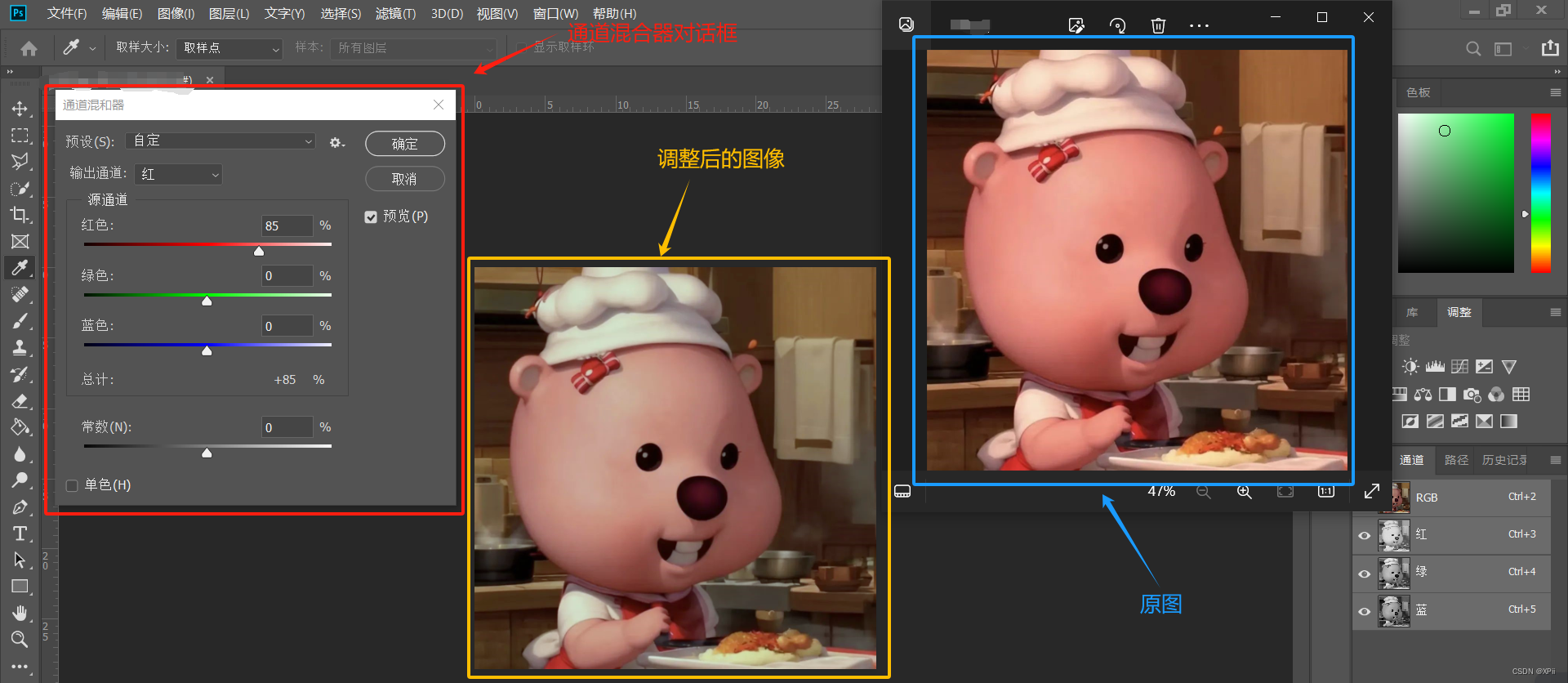The image size is (1568, 683).
Task: Select the Eraser tool
Action: point(20,401)
